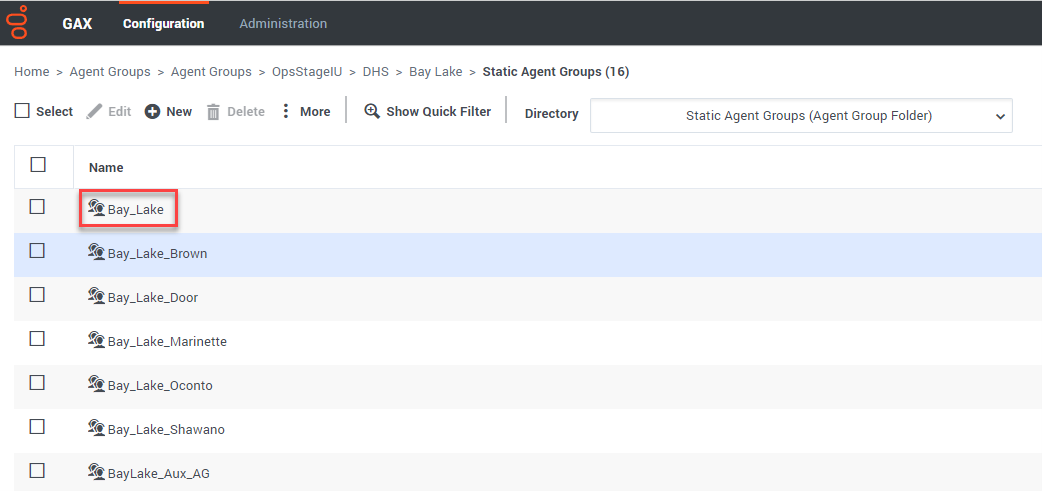Tick the checkbox for Bay_Lake_Oconto
This screenshot has width=1042, height=491.
(x=37, y=383)
